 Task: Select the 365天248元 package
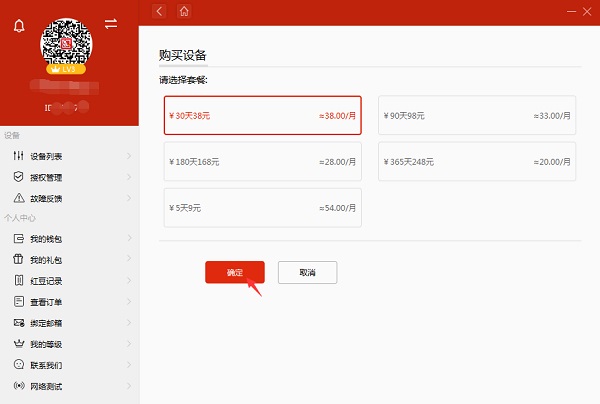pyautogui.click(x=477, y=161)
